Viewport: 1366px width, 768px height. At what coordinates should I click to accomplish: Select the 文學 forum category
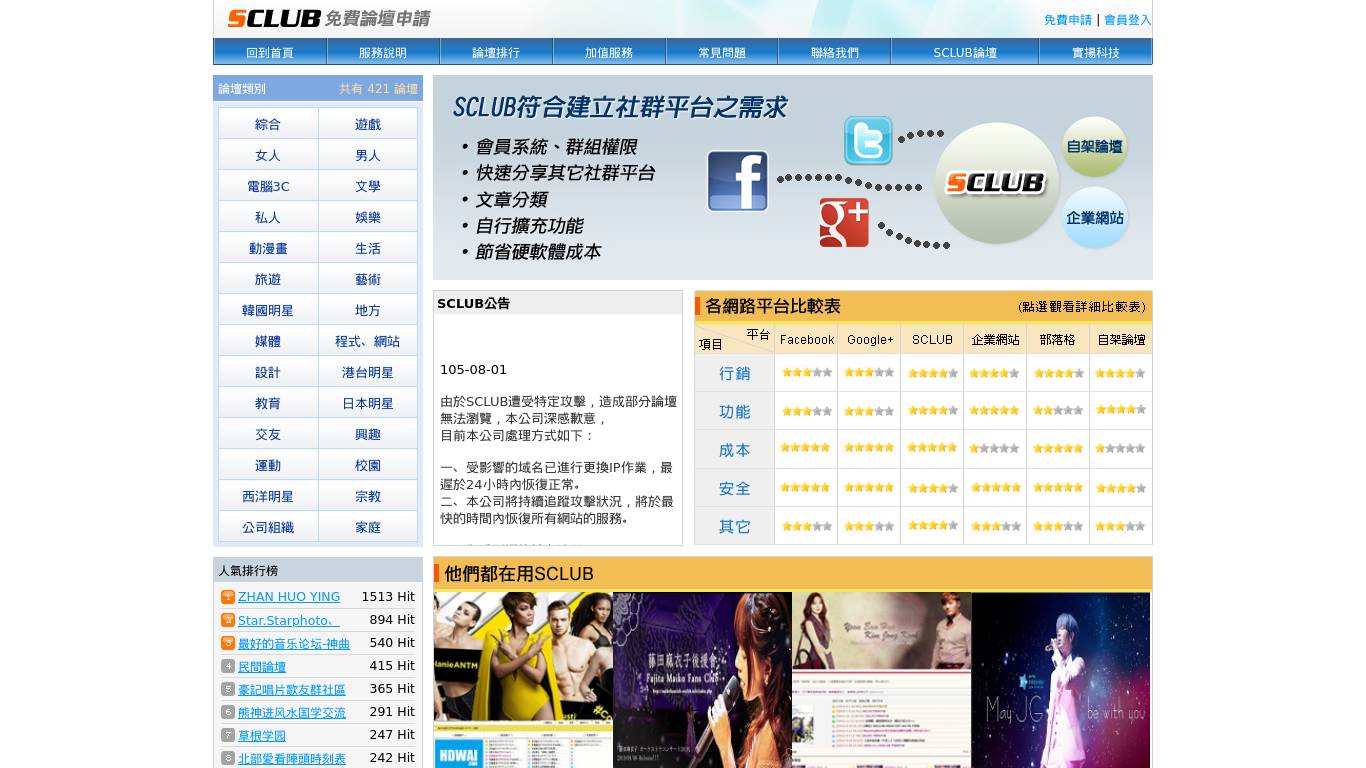click(x=368, y=186)
